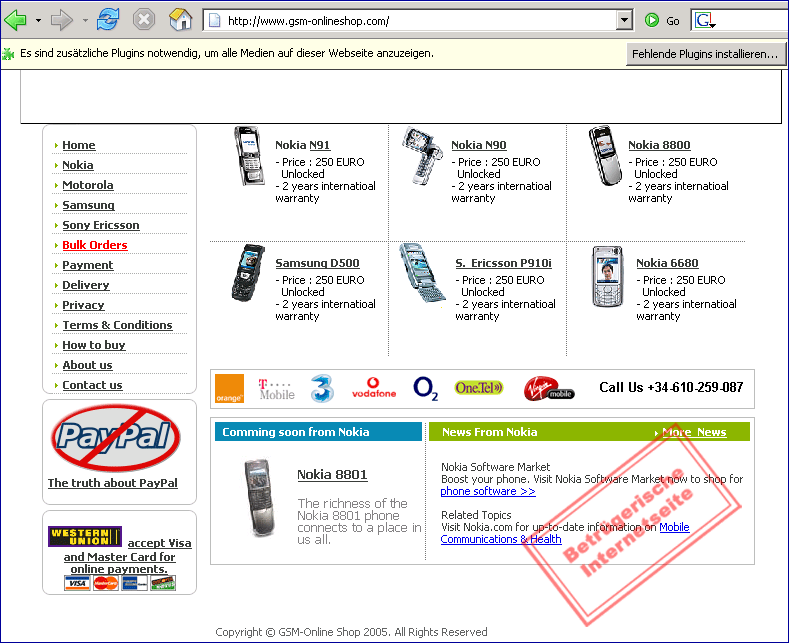Click the Nokia N90 phone image
This screenshot has width=789, height=643.
tap(422, 156)
